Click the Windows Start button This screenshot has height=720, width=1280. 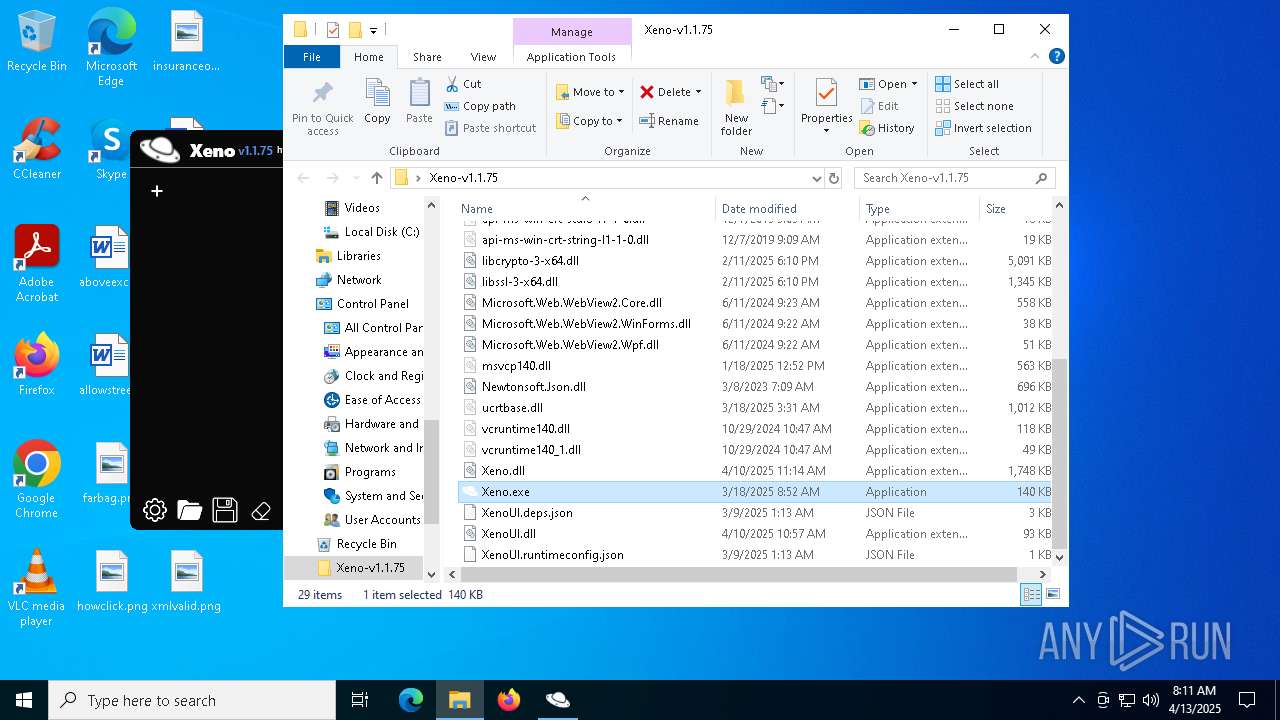24,700
